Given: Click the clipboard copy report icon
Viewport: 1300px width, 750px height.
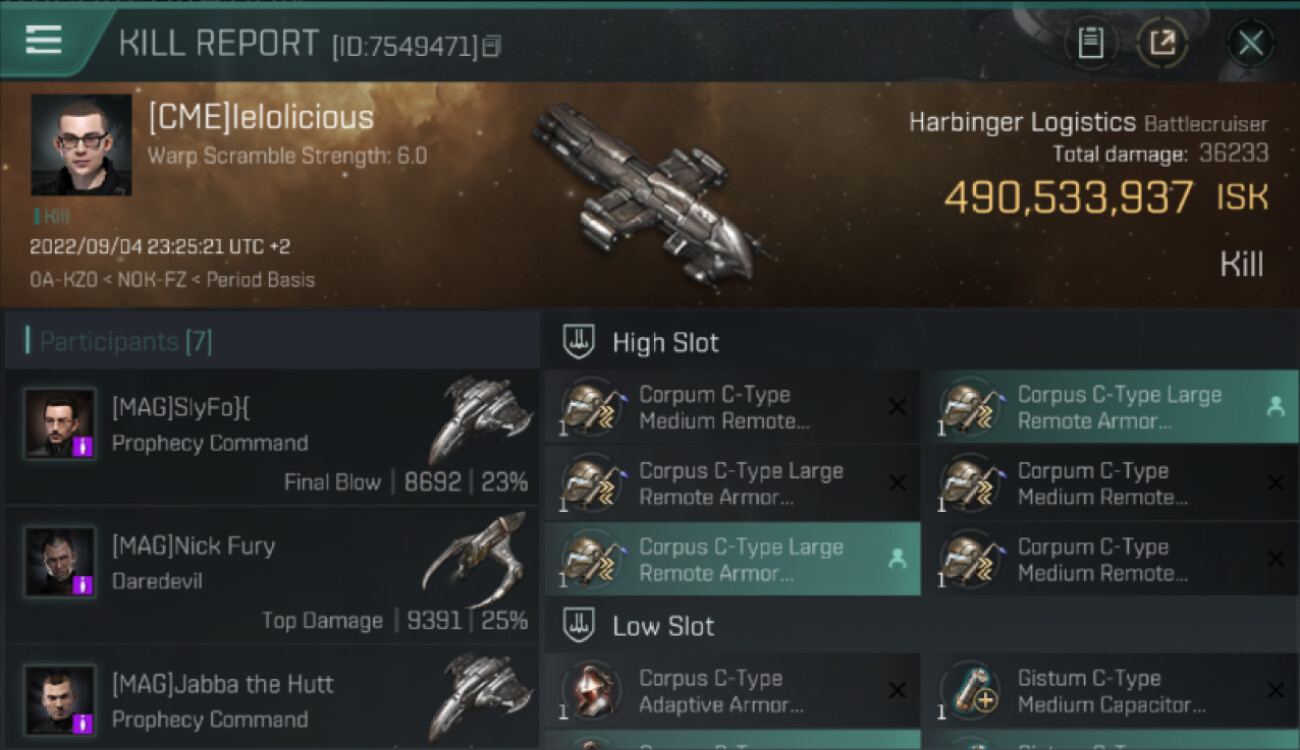Looking at the screenshot, I should click(1090, 43).
